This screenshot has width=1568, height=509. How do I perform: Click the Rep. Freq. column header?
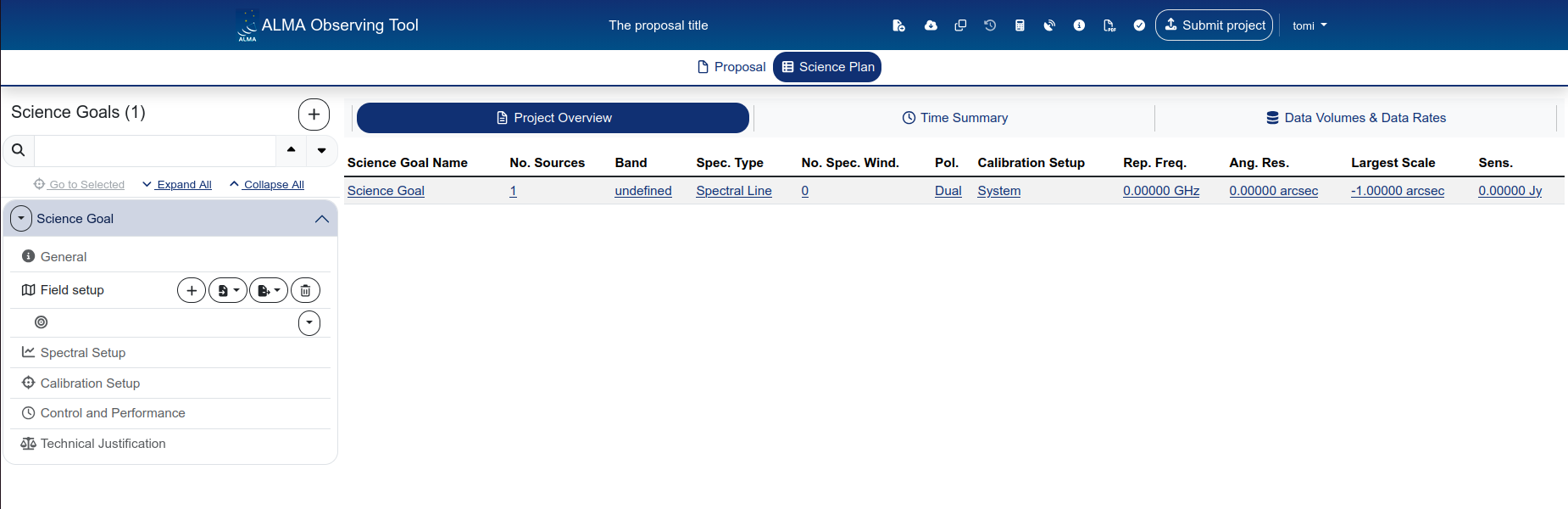pyautogui.click(x=1154, y=163)
